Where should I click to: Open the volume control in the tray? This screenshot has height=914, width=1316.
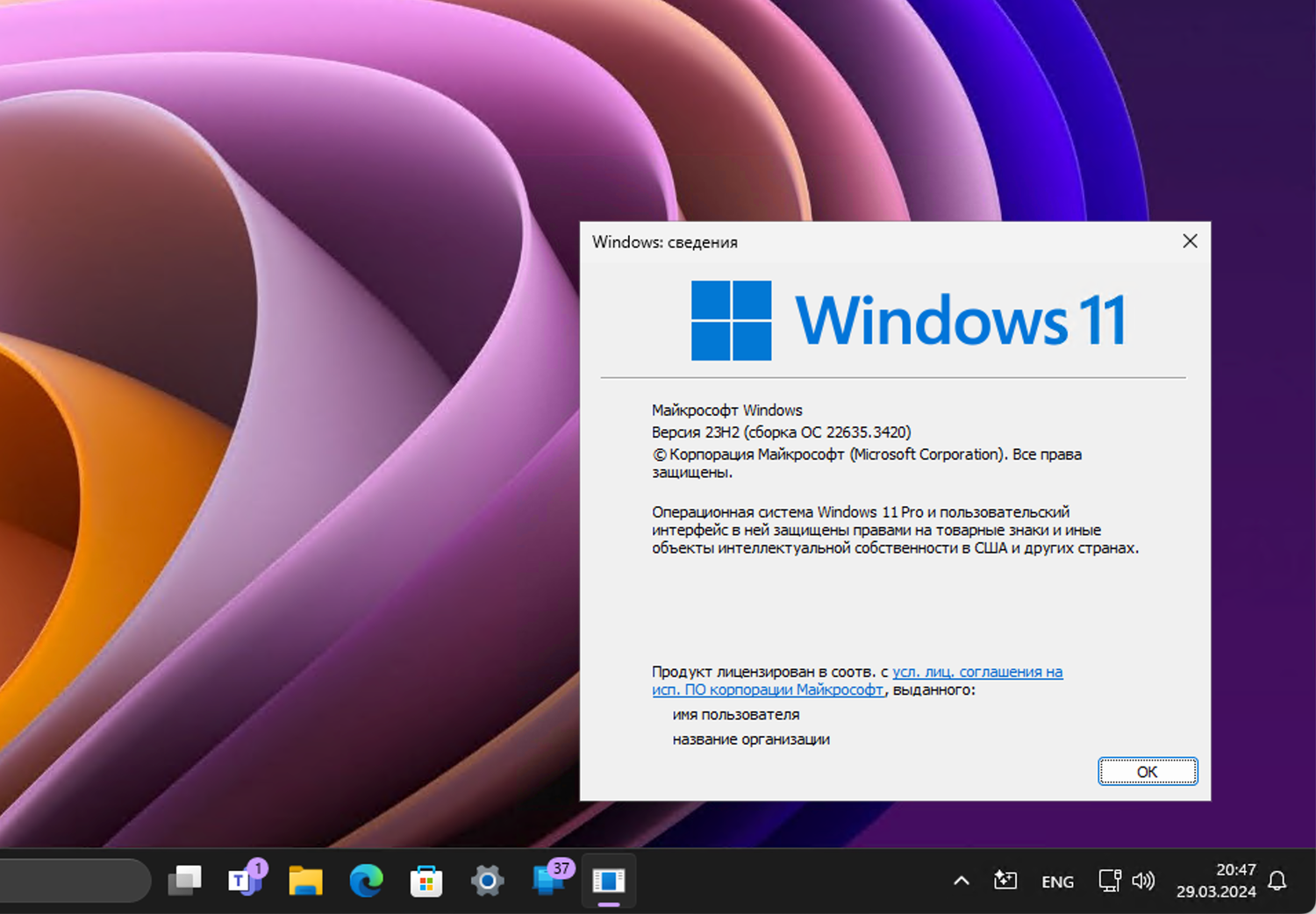coord(1144,881)
